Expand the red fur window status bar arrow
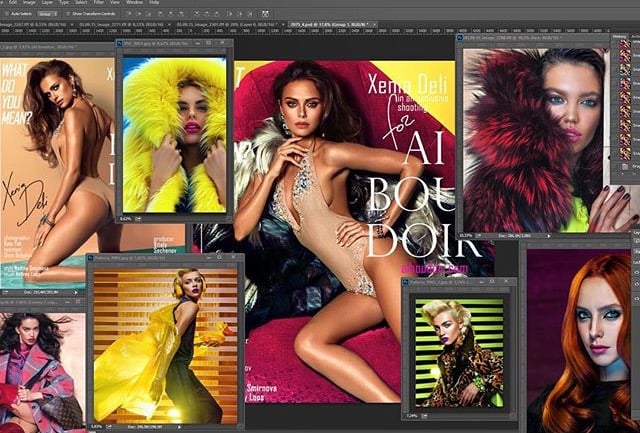This screenshot has height=433, width=640. tap(549, 236)
